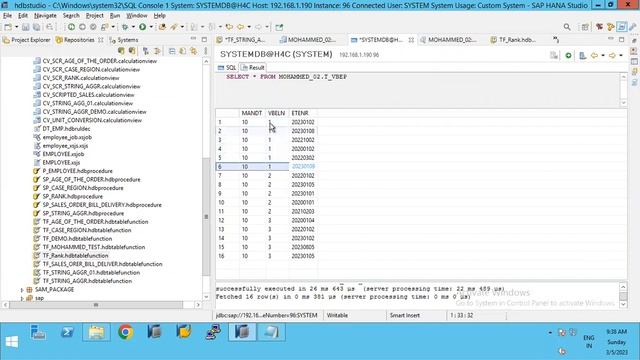Click the Search magnifier icon in toolbar
640x360 pixels.
(x=567, y=27)
